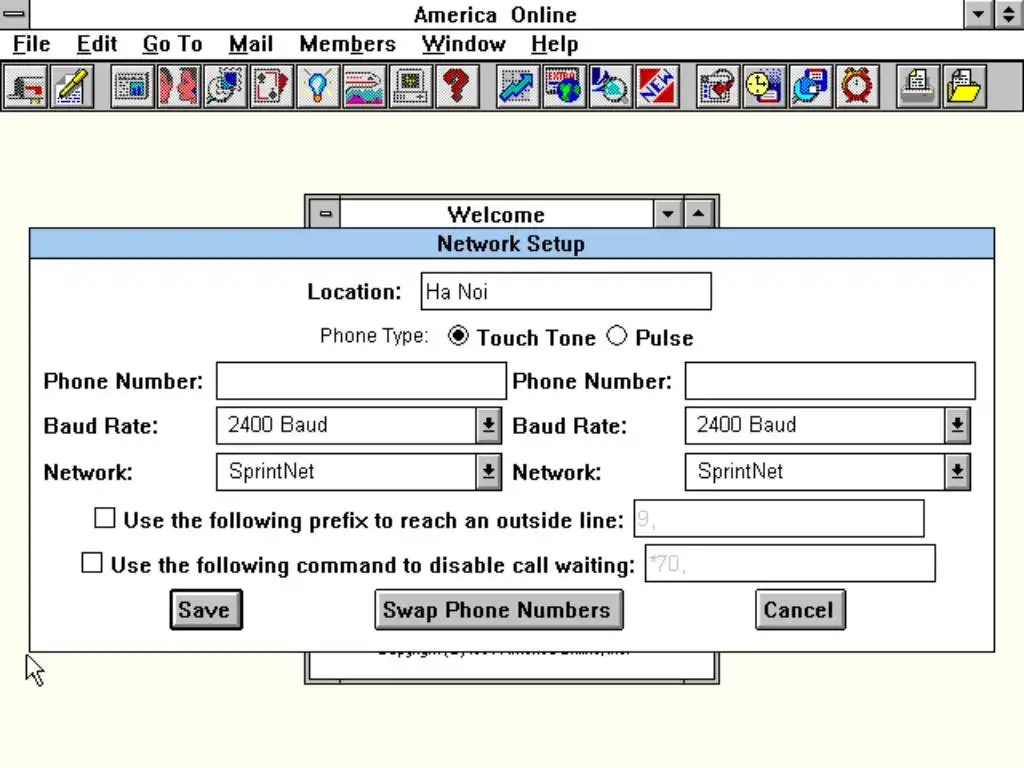
Task: Open the Members menu
Action: 347,44
